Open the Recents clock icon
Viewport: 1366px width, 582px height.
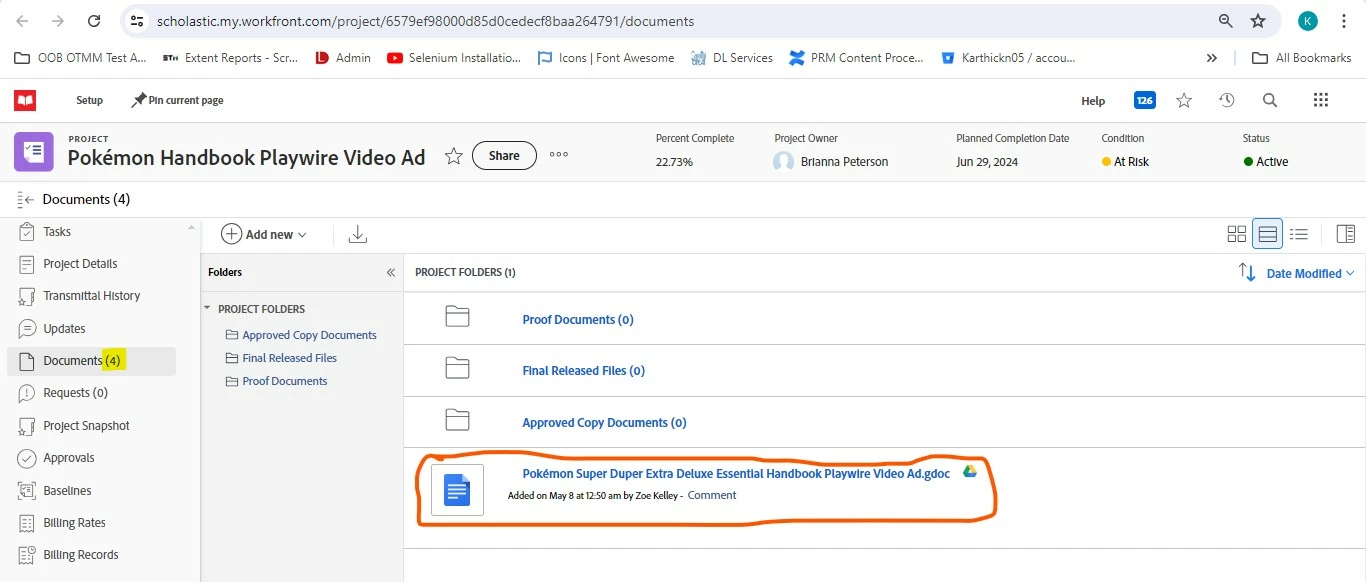[x=1227, y=100]
